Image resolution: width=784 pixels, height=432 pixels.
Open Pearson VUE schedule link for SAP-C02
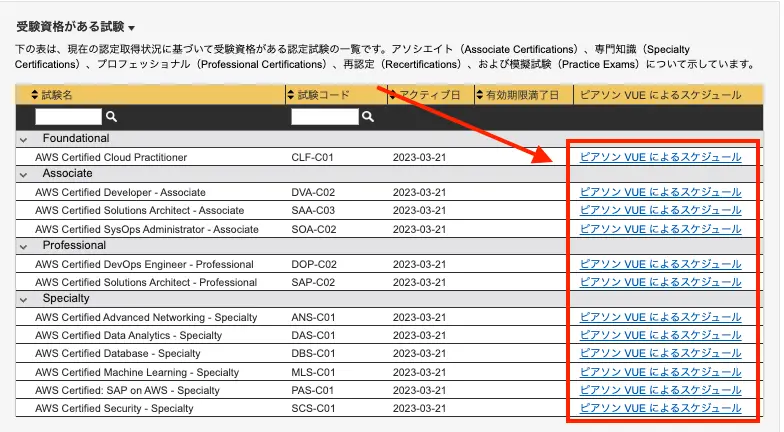click(x=660, y=282)
